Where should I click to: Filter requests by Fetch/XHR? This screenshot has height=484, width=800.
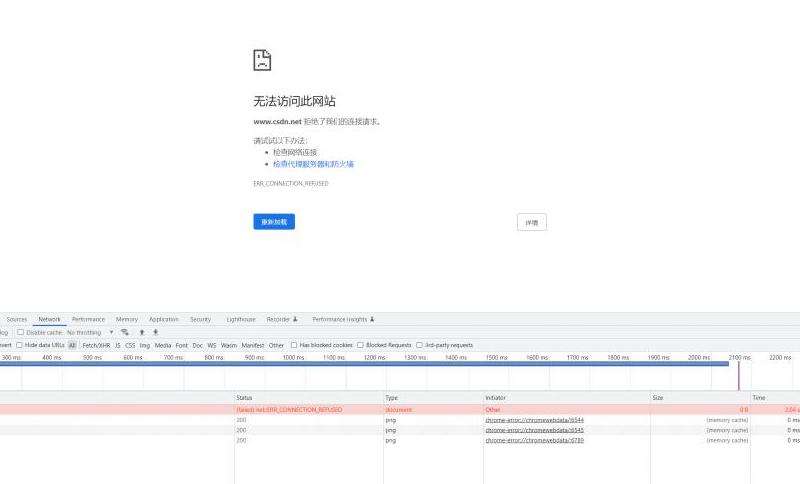tap(96, 345)
